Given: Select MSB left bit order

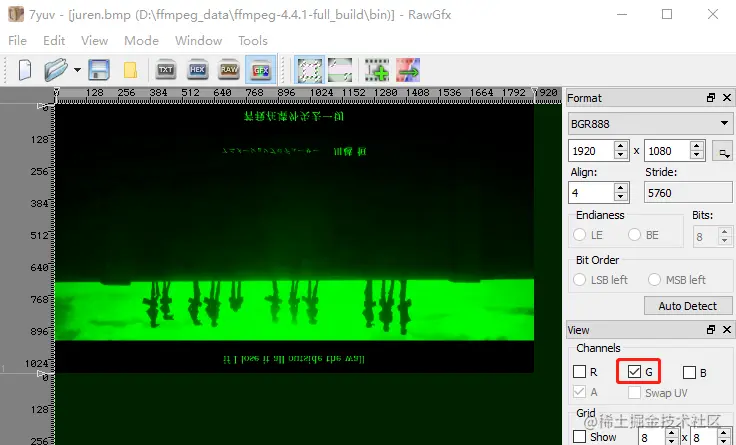Looking at the screenshot, I should tap(654, 280).
